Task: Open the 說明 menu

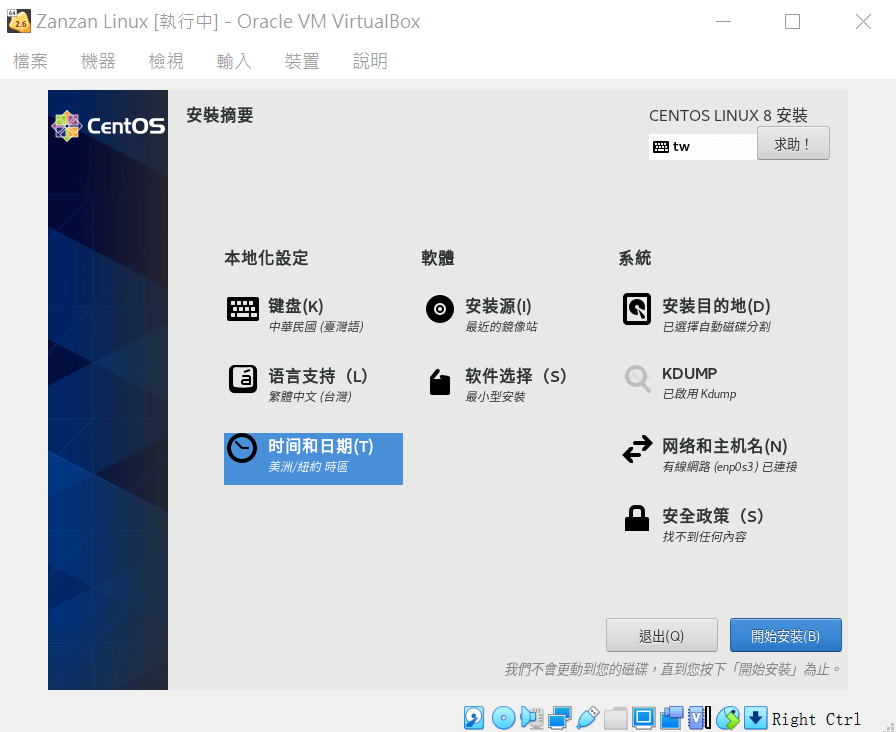Action: click(x=370, y=61)
